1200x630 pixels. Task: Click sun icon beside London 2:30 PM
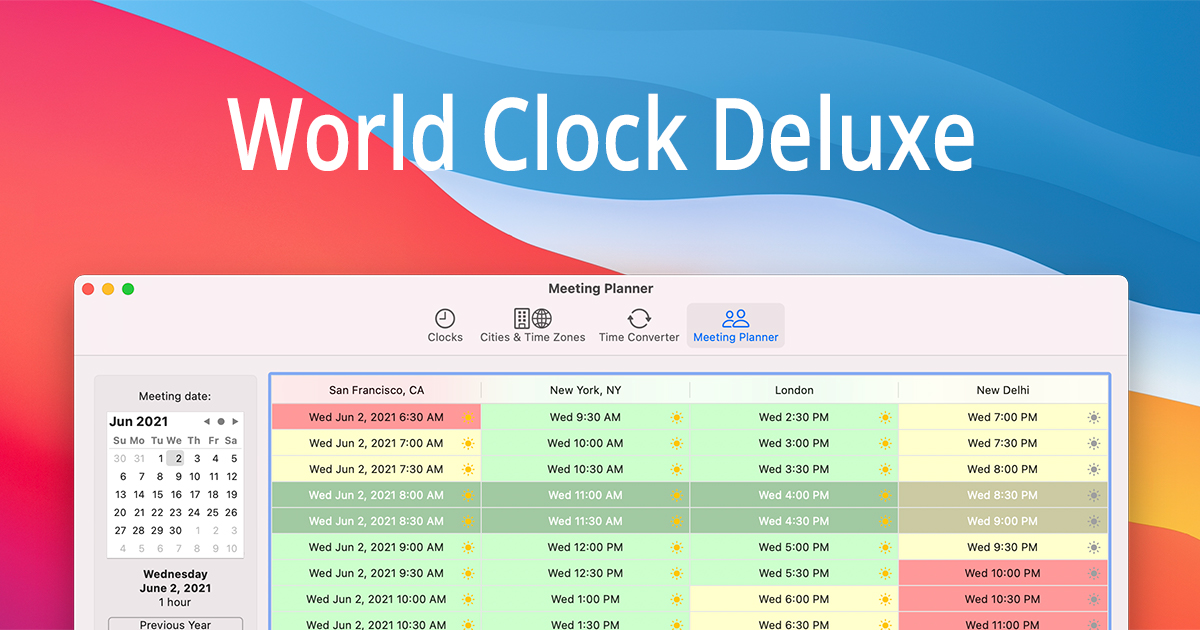tap(885, 417)
